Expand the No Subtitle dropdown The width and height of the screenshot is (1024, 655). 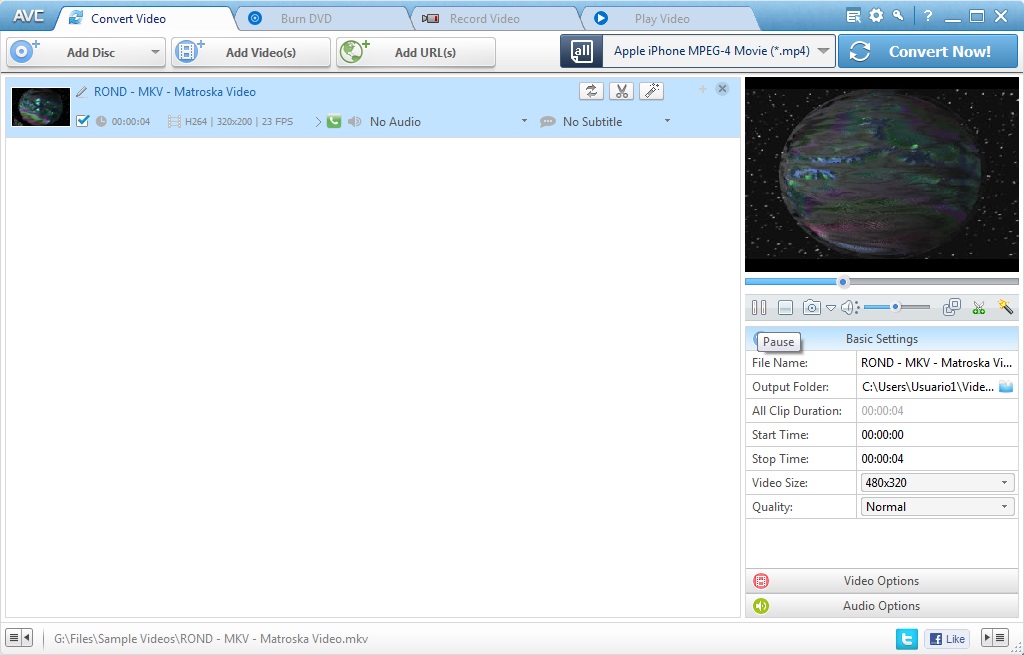(x=666, y=121)
